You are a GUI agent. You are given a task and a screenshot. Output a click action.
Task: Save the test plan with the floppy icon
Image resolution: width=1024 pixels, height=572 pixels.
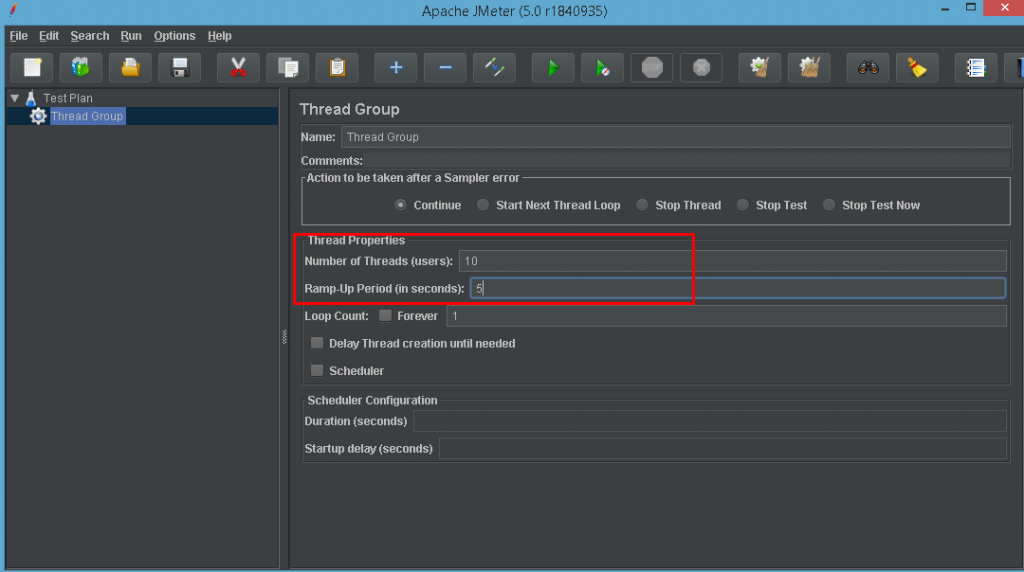click(180, 67)
